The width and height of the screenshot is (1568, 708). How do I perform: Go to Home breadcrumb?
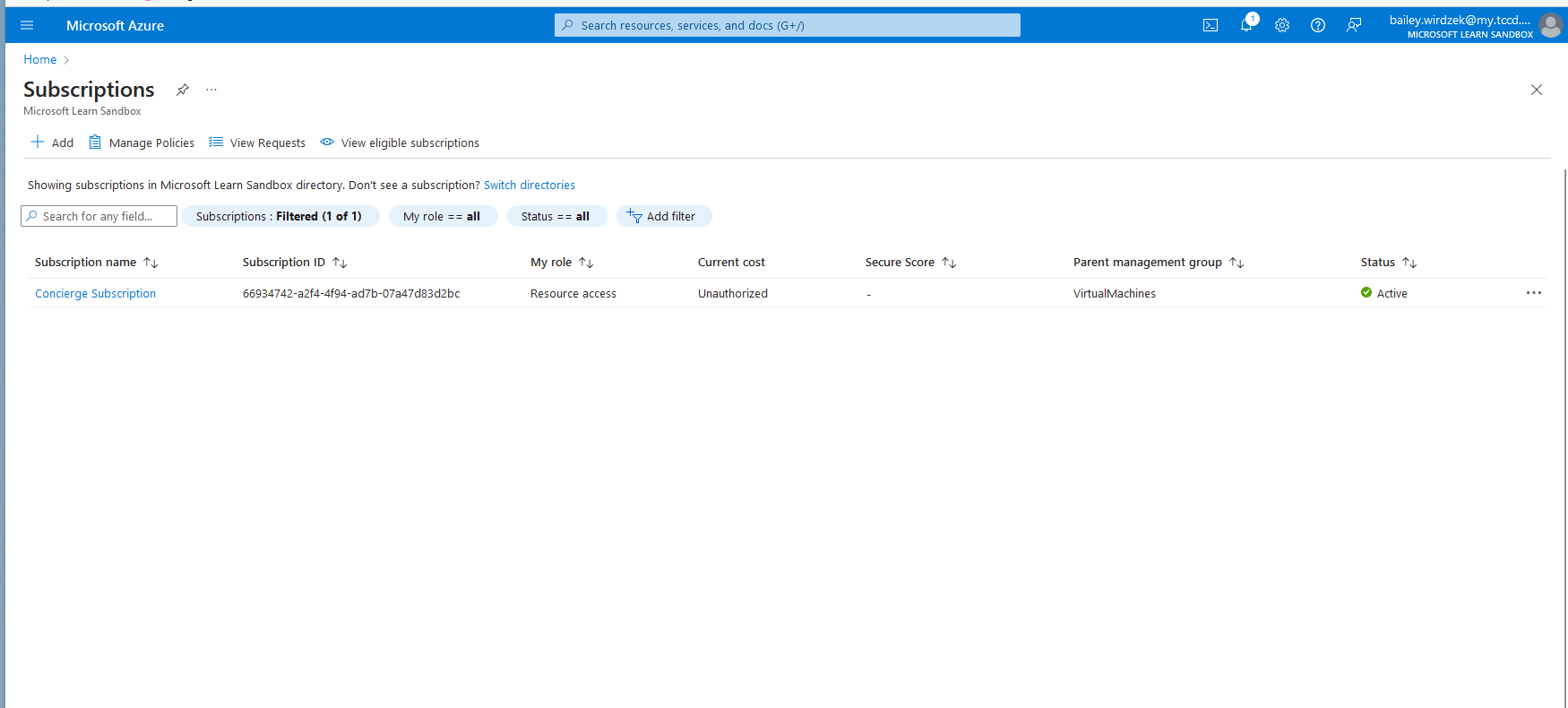39,60
